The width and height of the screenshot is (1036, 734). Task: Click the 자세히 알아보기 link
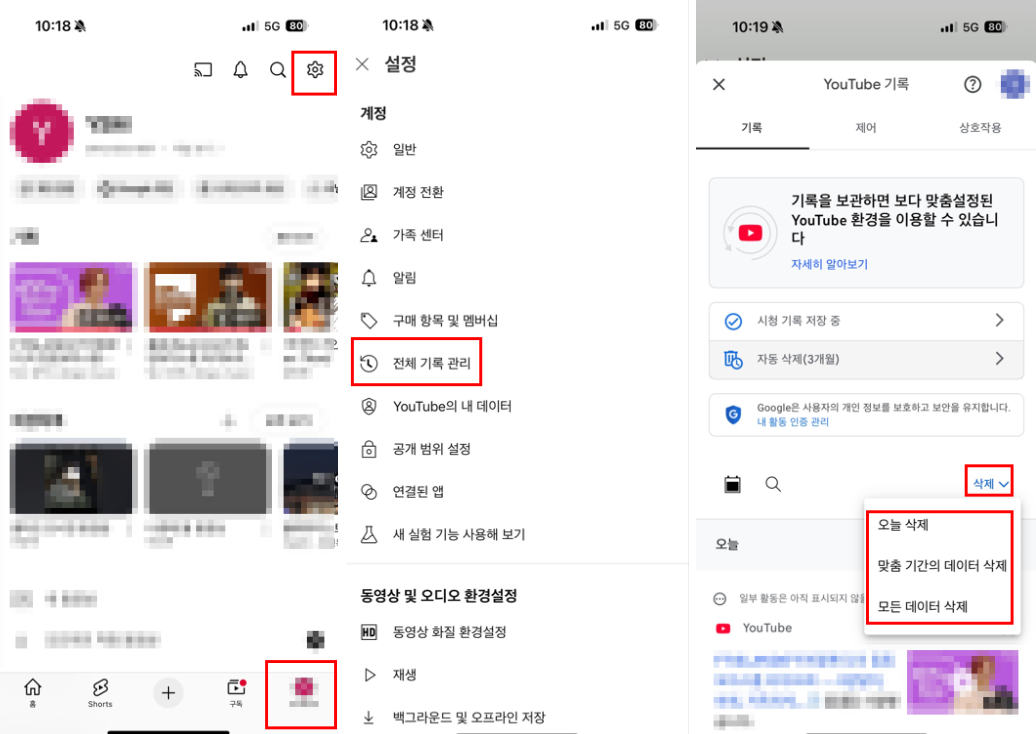829,265
